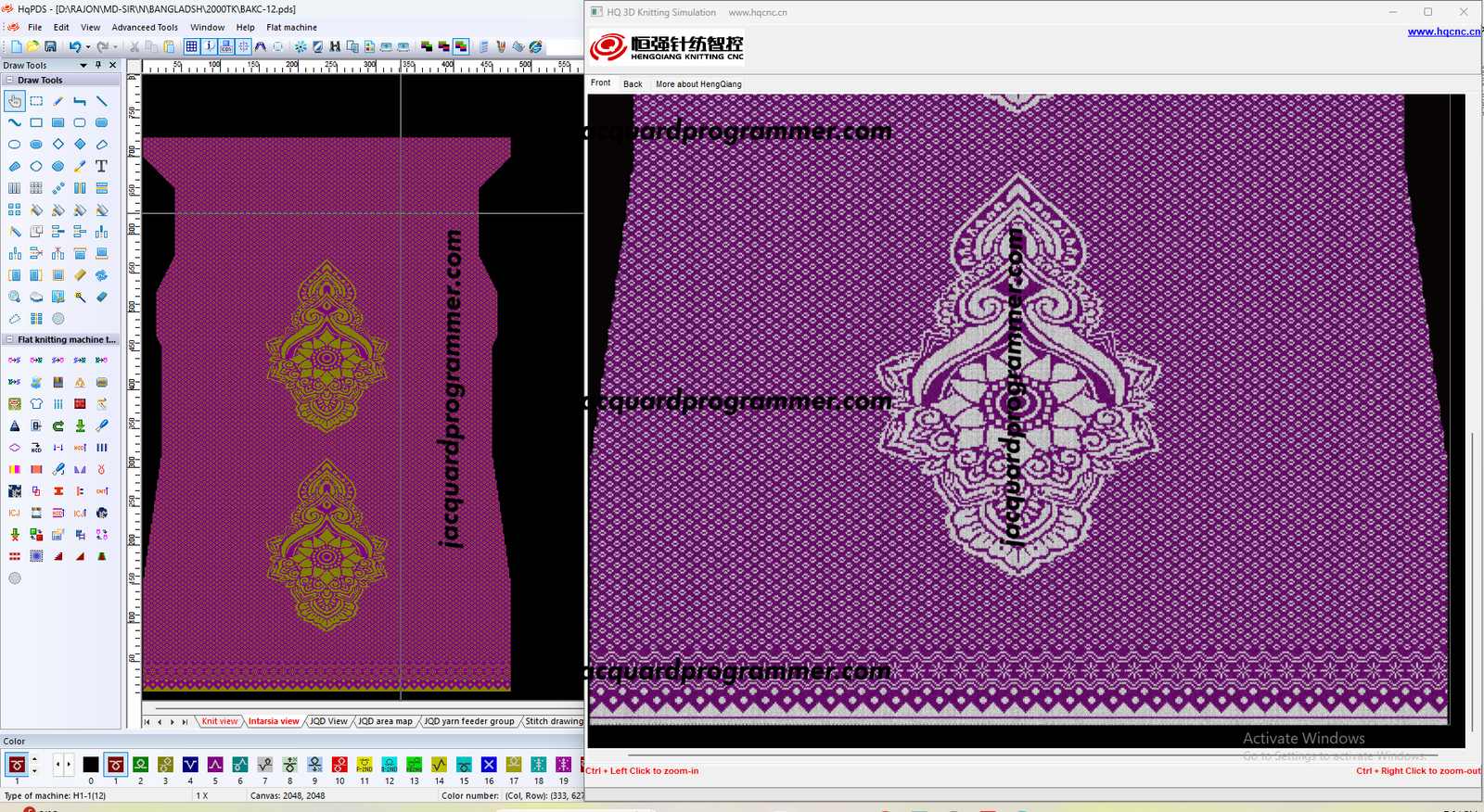Collapse the Flat knitting machine tools section

coord(9,340)
